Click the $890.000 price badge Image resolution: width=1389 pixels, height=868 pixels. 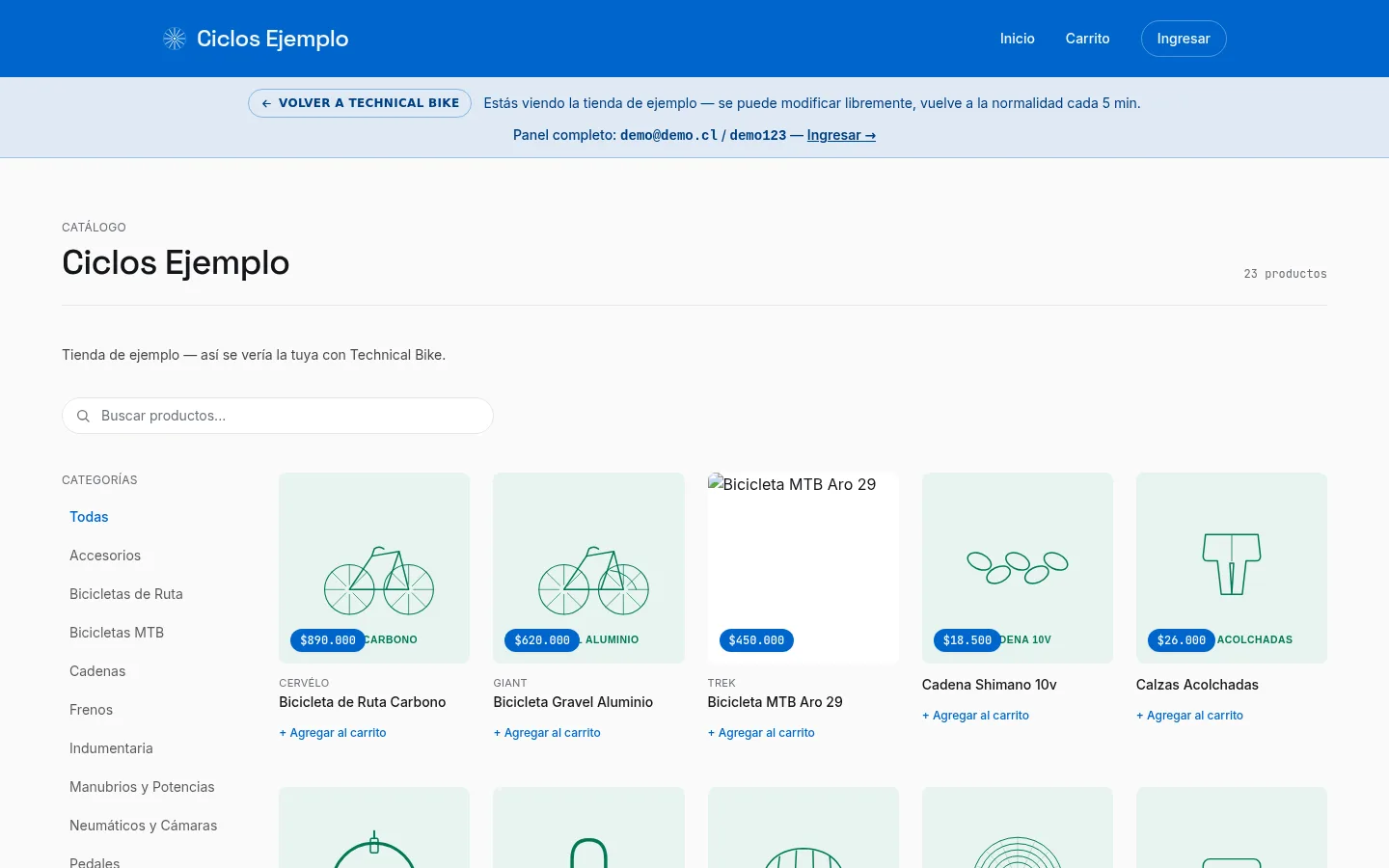tap(328, 640)
